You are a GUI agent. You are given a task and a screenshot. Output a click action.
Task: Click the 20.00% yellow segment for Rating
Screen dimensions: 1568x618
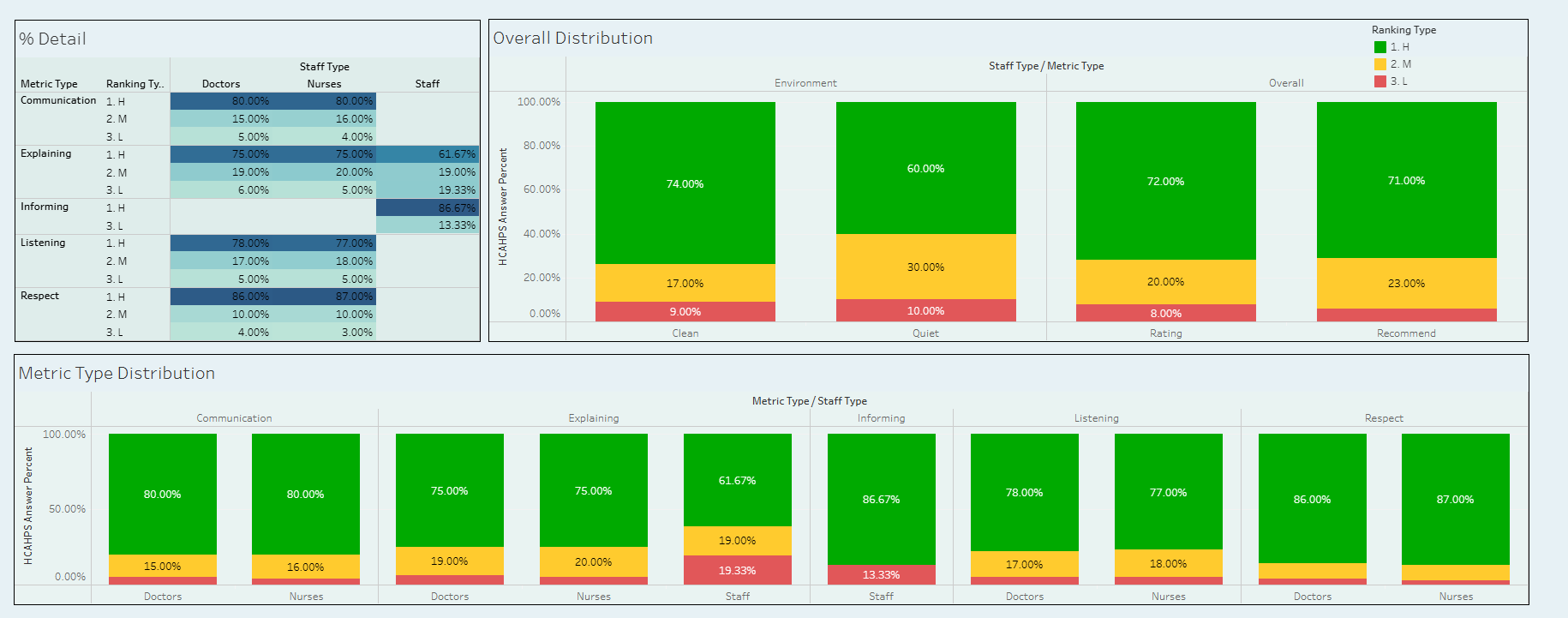tap(1166, 282)
